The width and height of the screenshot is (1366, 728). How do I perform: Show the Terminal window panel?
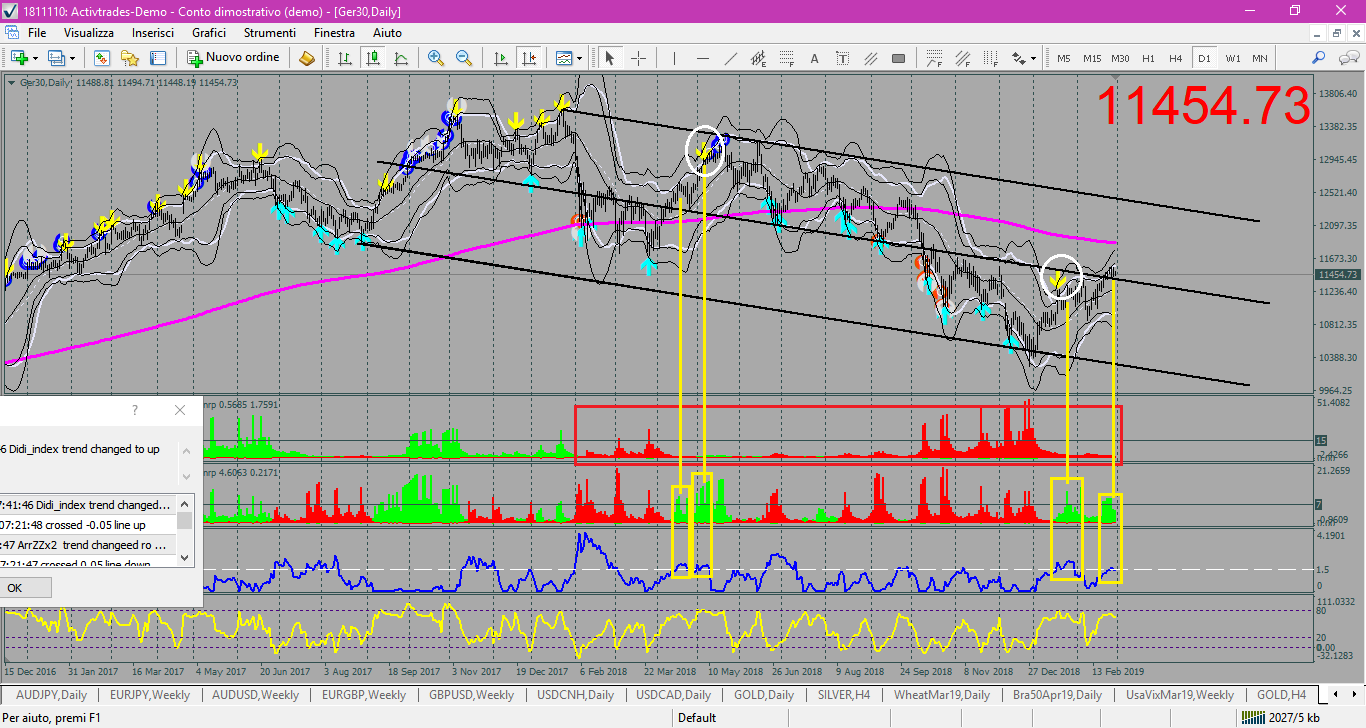coord(158,58)
